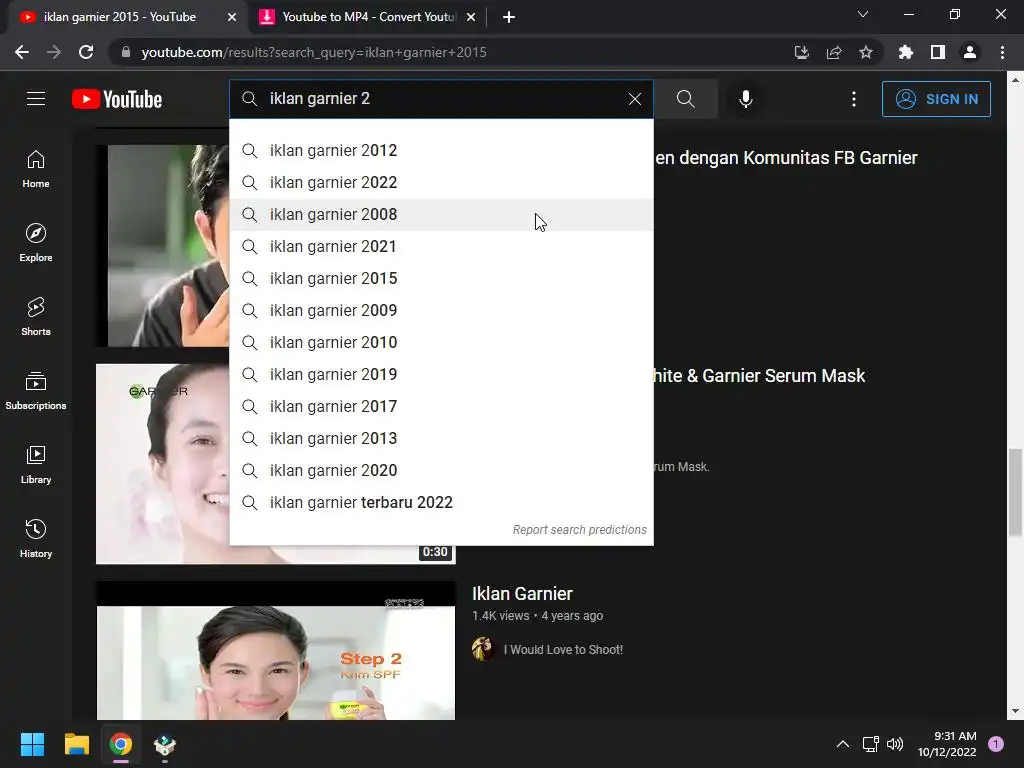The width and height of the screenshot is (1024, 768).
Task: Toggle Chrome side panel icon
Action: pyautogui.click(x=937, y=52)
